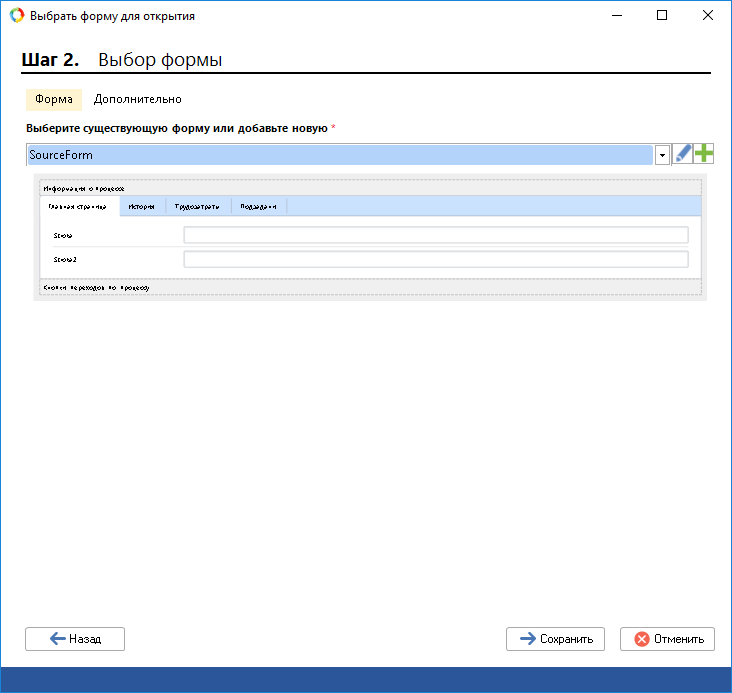This screenshot has width=732, height=693.
Task: Click Информация о процессе header in preview
Action: tap(84, 187)
